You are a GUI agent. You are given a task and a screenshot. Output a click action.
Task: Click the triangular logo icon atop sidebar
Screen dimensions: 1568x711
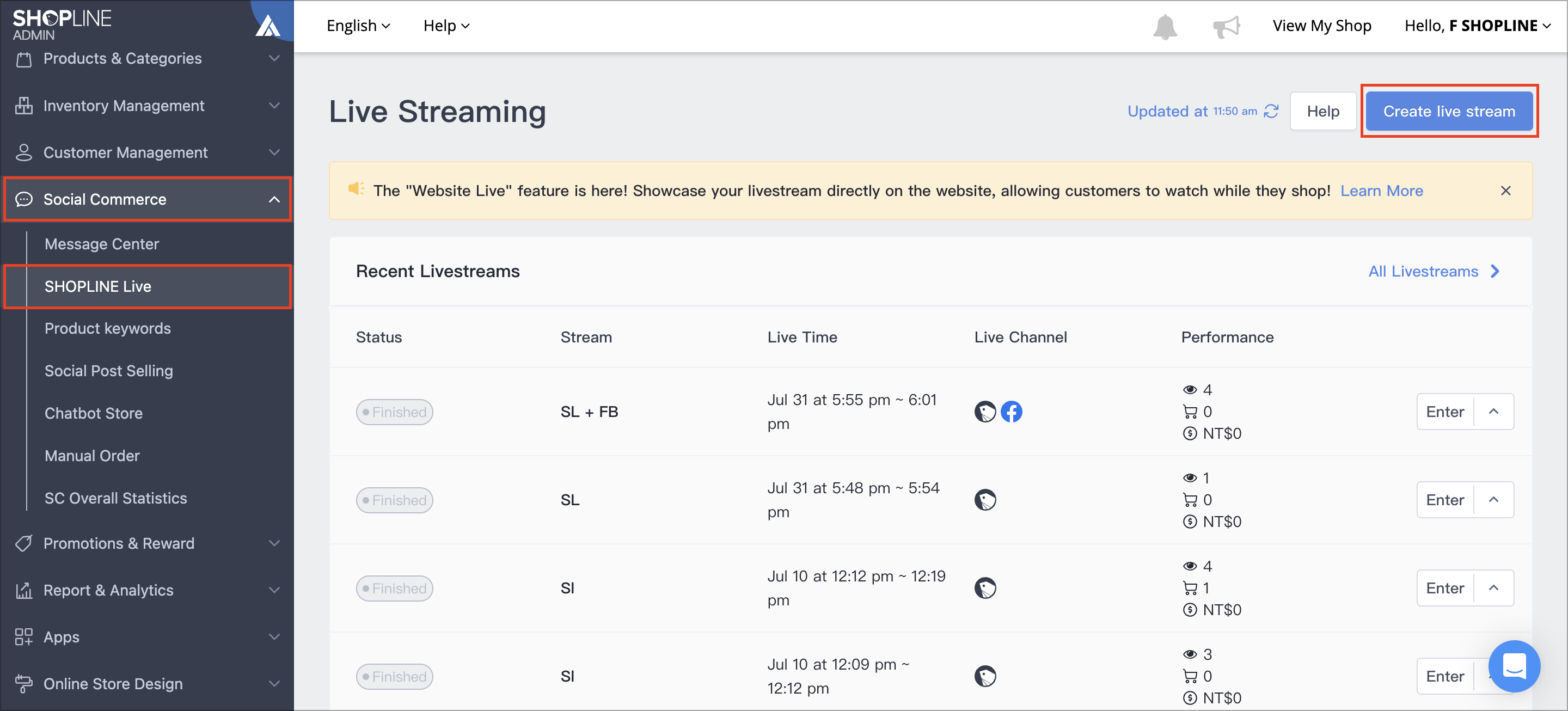click(268, 26)
